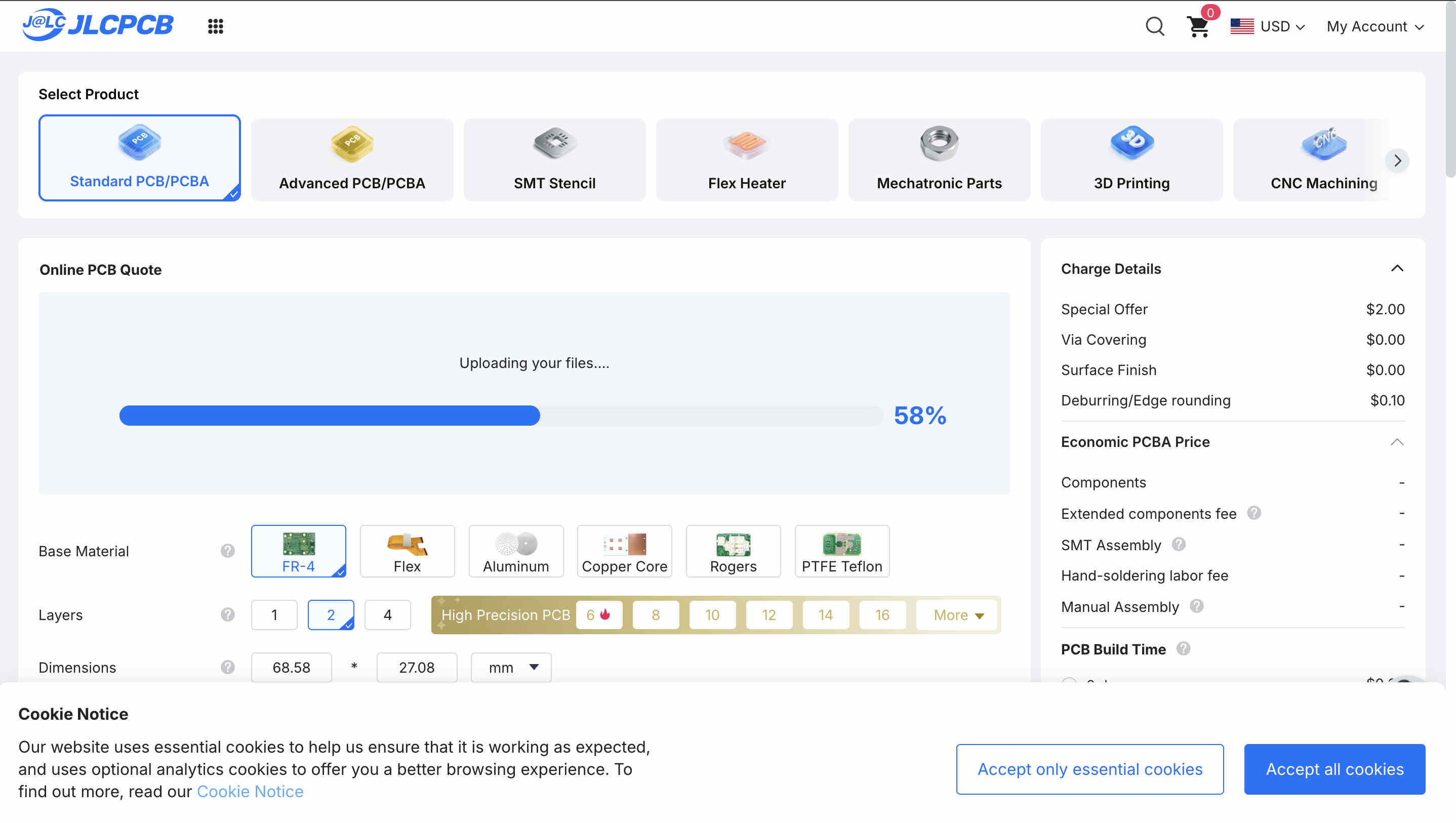
Task: Click the PCB Build Time help icon
Action: [x=1183, y=648]
